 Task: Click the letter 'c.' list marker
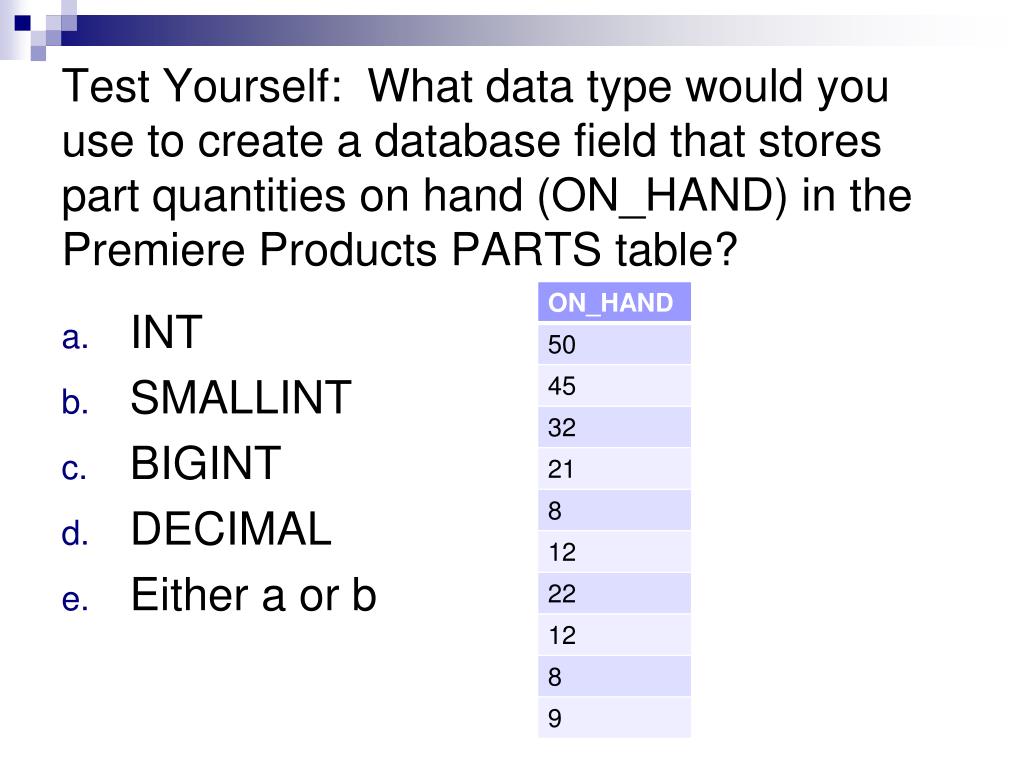click(74, 469)
